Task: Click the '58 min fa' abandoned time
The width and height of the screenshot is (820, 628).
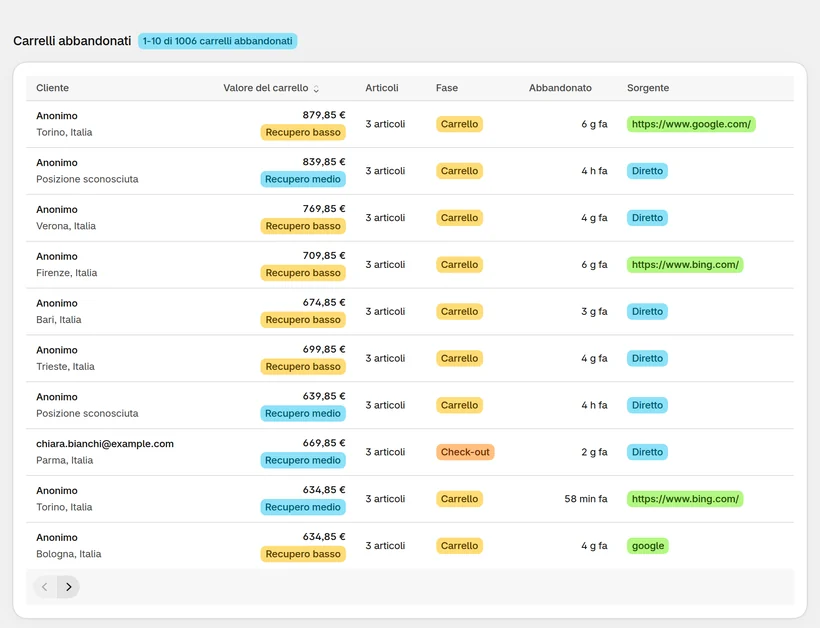Action: (x=586, y=499)
